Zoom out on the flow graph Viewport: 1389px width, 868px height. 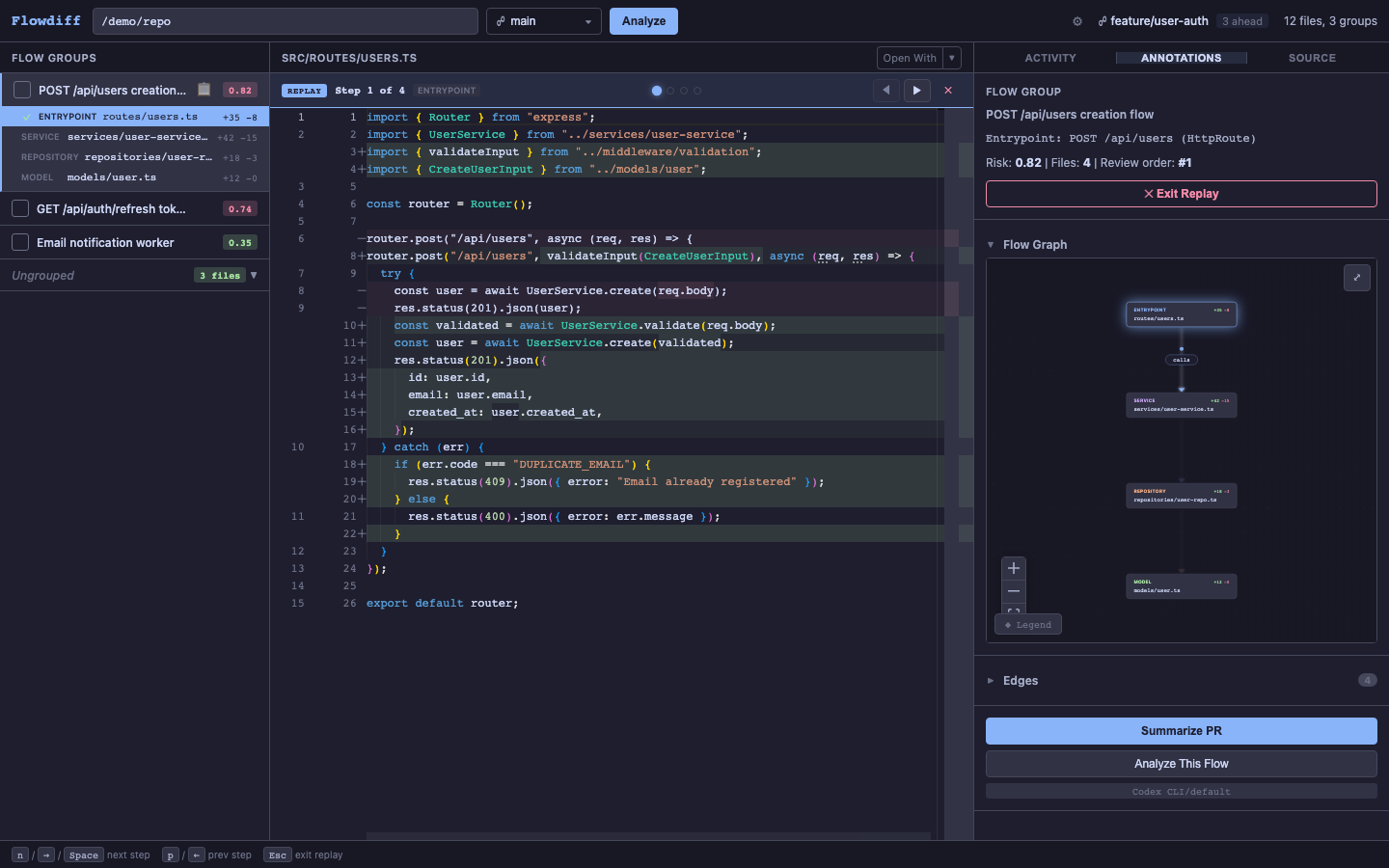coord(1014,591)
